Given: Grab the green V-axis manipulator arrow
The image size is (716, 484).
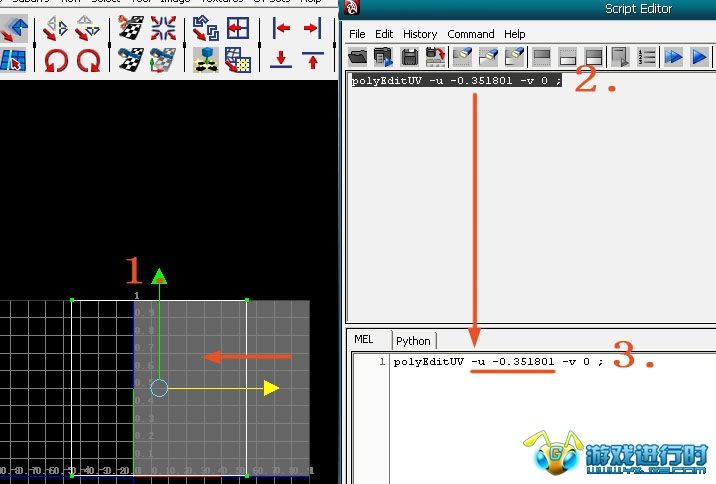Looking at the screenshot, I should click(159, 276).
